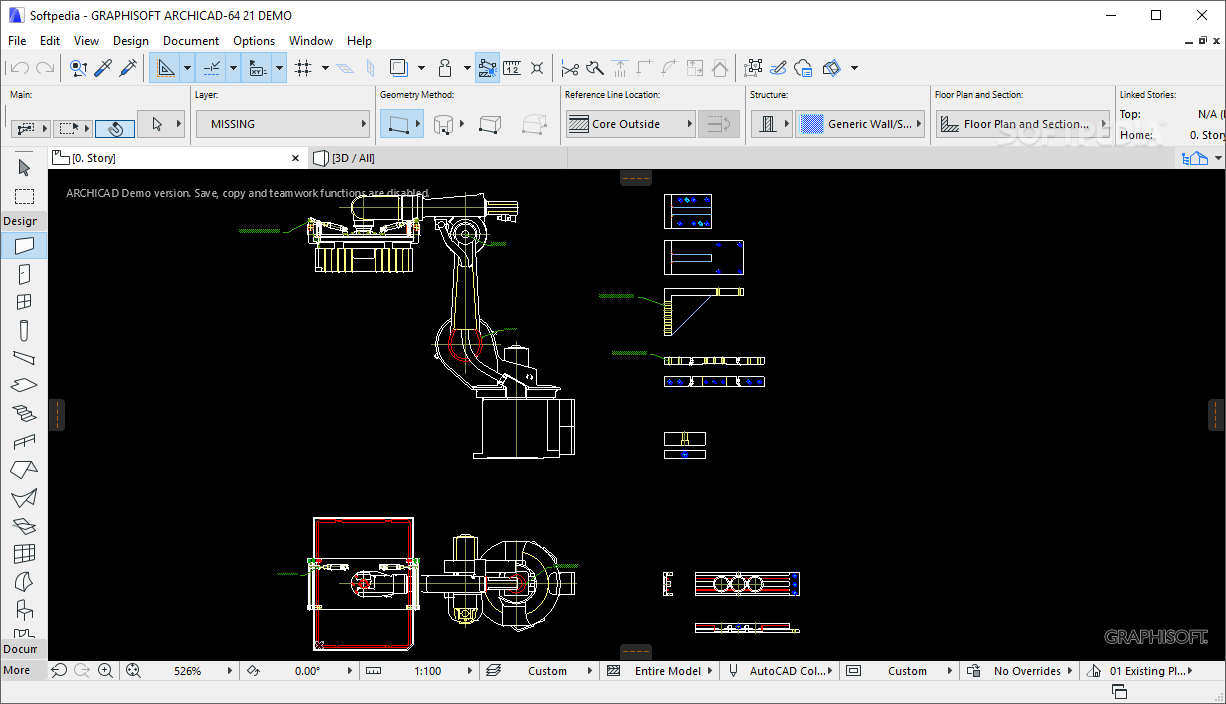Pick up parameters with the eyedropper

point(103,68)
